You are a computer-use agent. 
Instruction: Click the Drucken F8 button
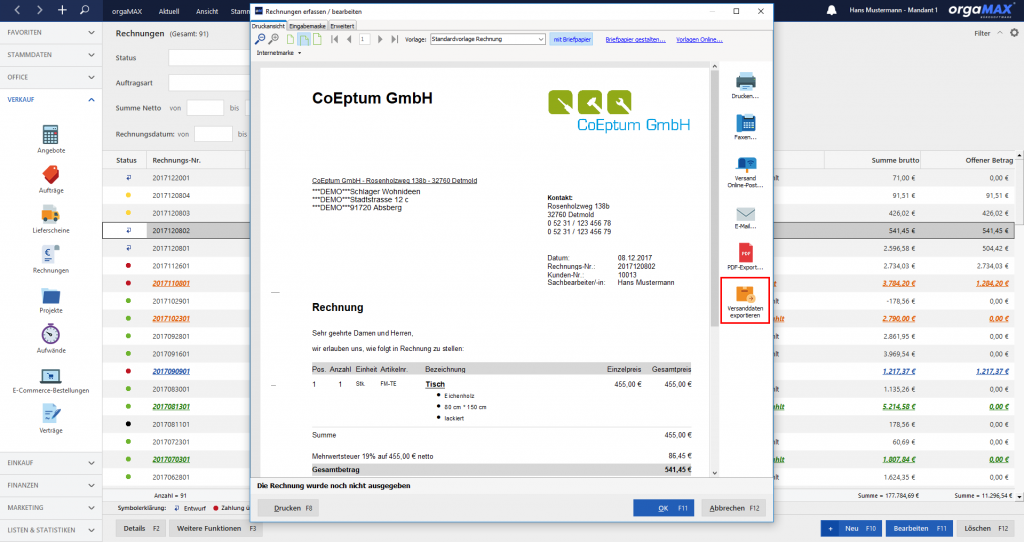click(x=288, y=508)
